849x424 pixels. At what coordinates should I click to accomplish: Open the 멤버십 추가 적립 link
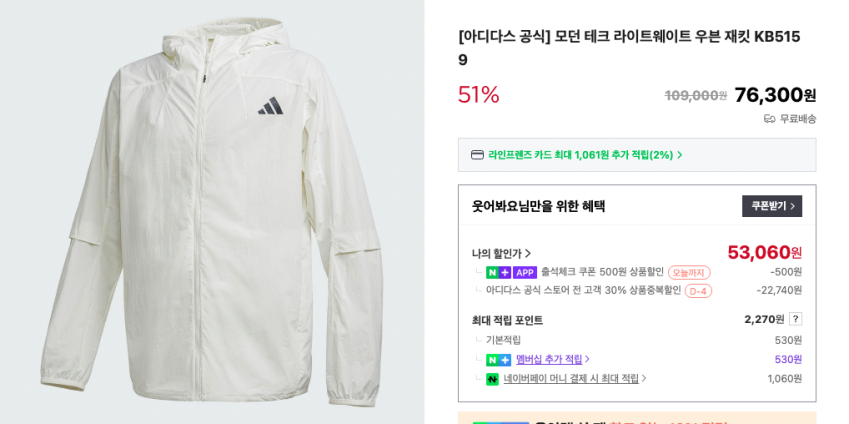pos(549,360)
